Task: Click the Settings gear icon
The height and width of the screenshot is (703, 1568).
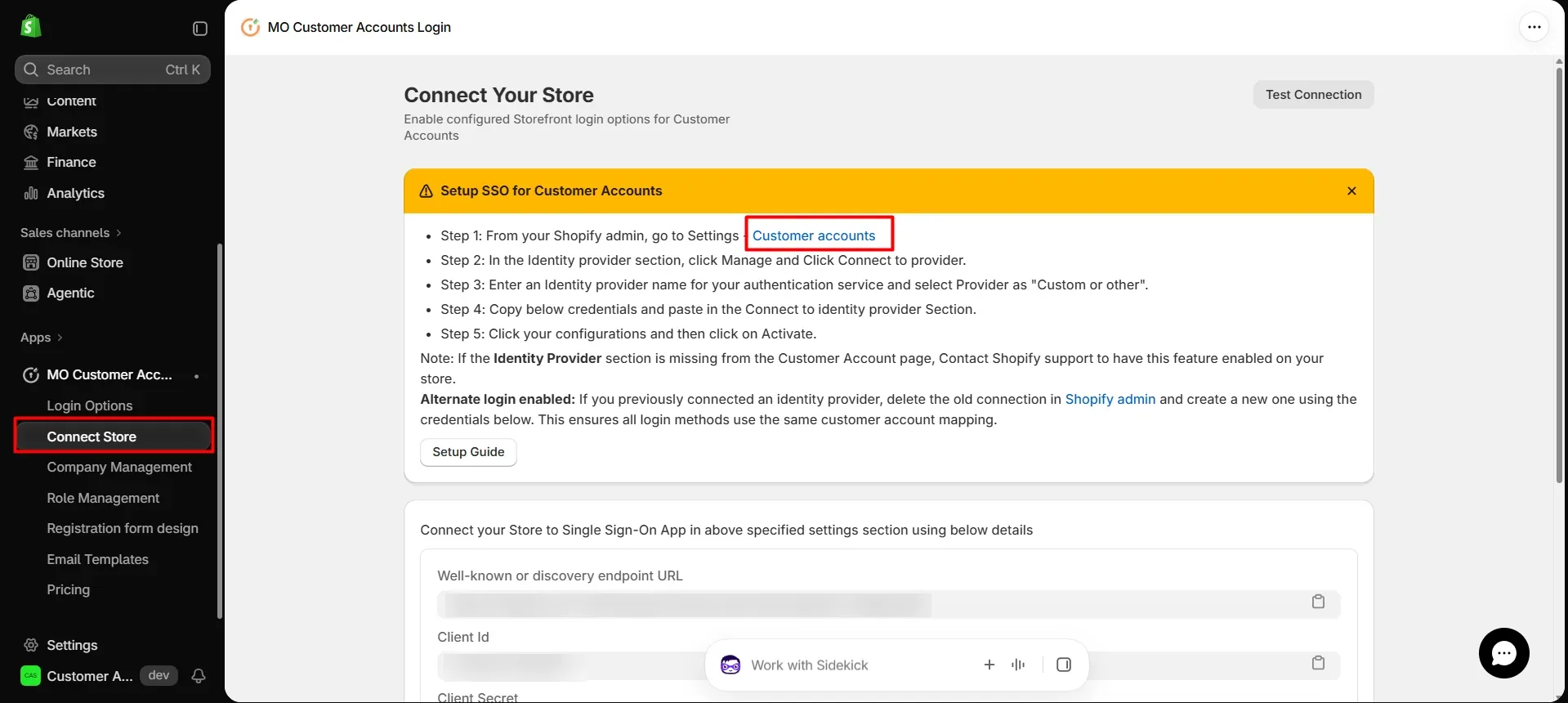Action: coord(31,645)
